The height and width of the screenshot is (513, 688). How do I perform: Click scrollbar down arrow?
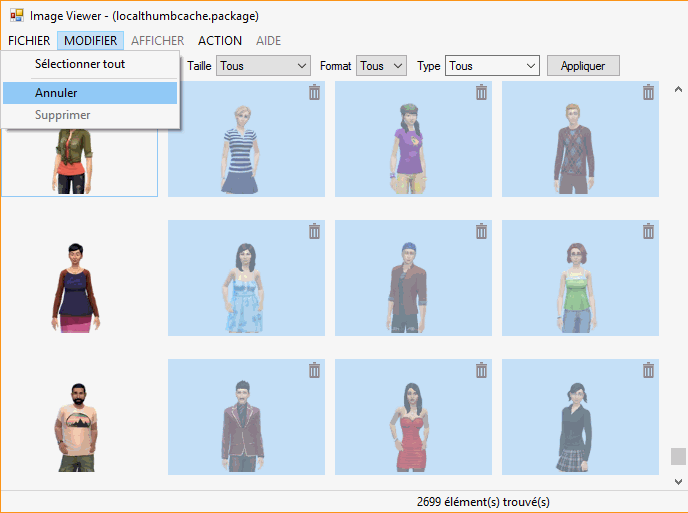pyautogui.click(x=678, y=482)
